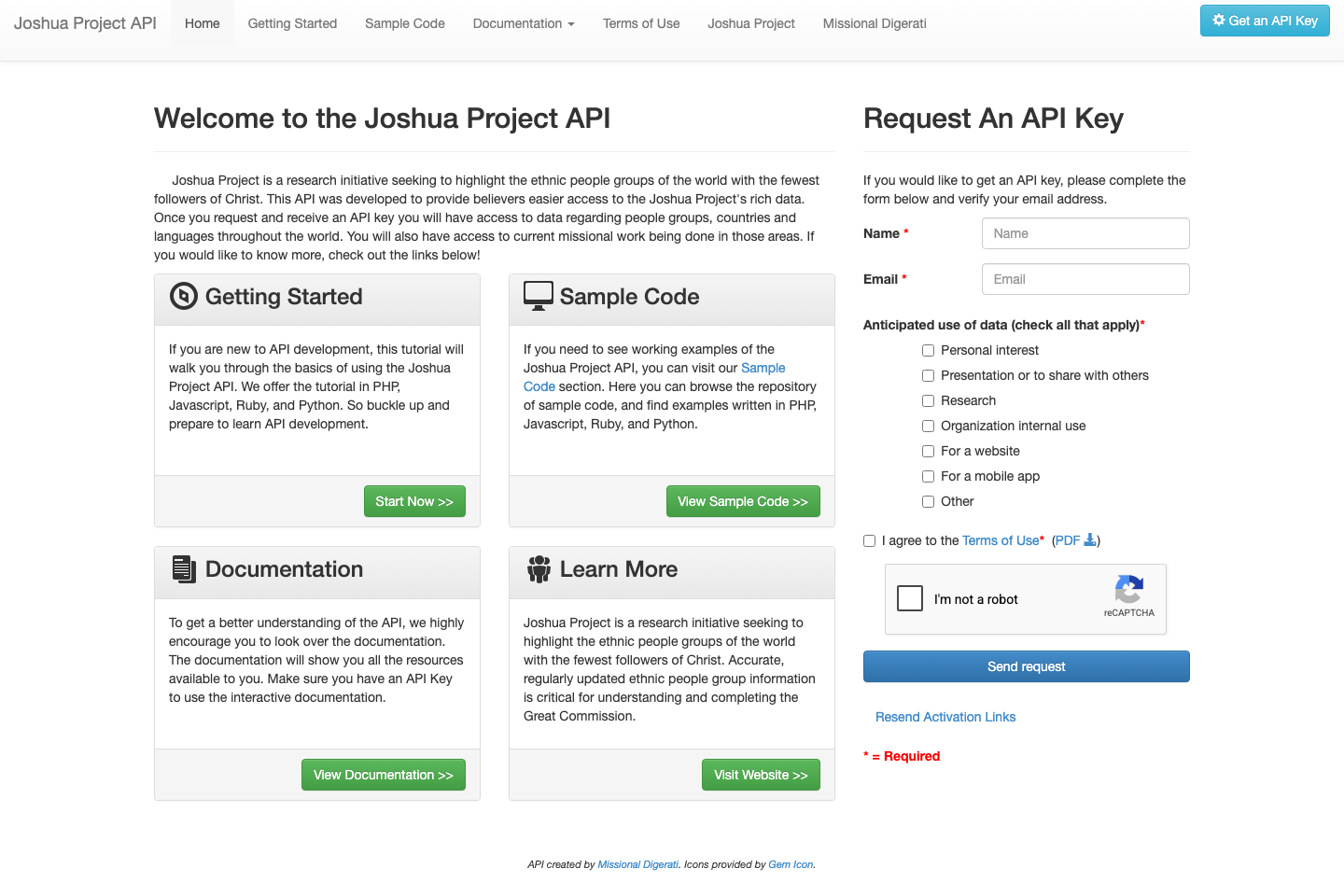The width and height of the screenshot is (1344, 896).
Task: Click the Resend Activation Links link
Action: (x=945, y=717)
